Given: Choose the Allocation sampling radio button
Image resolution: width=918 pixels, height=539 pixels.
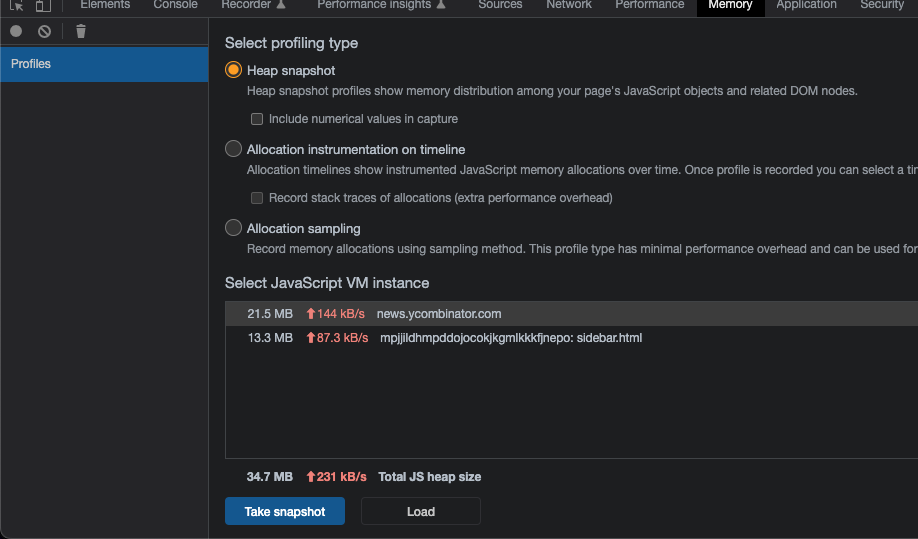Looking at the screenshot, I should click(x=233, y=228).
